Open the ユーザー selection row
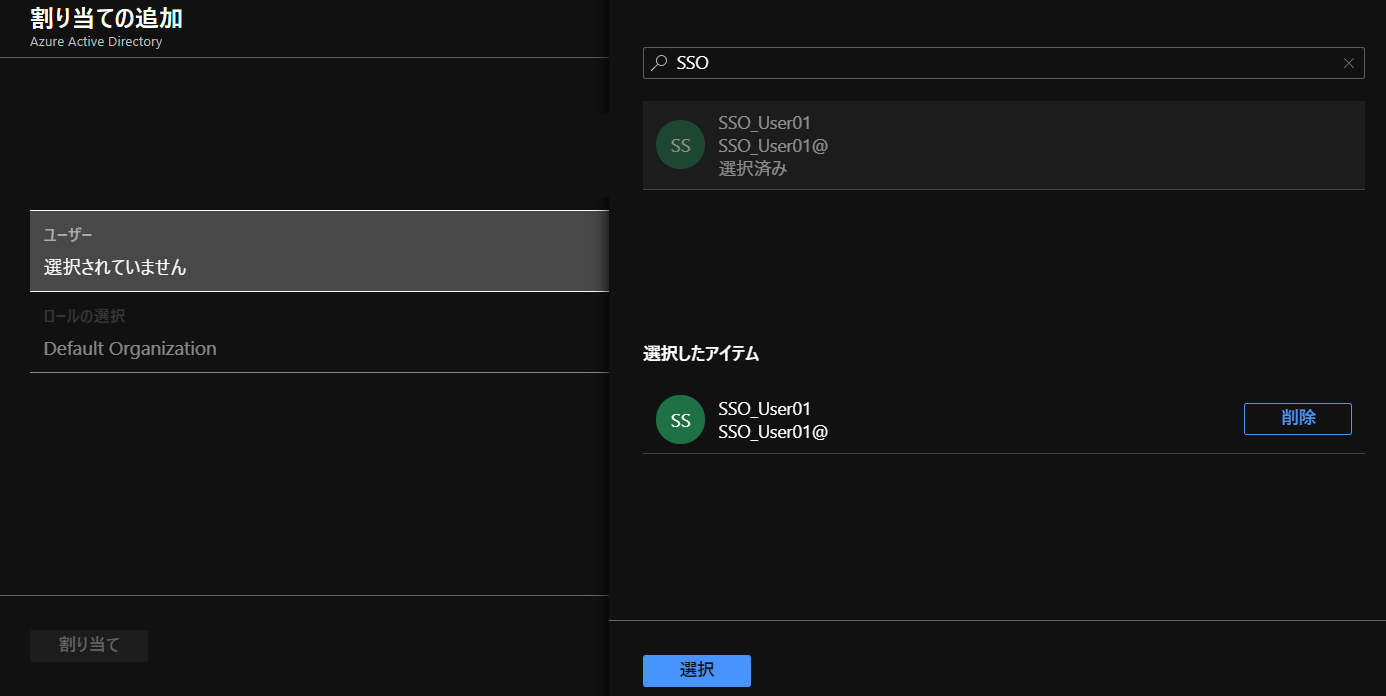 click(x=319, y=251)
